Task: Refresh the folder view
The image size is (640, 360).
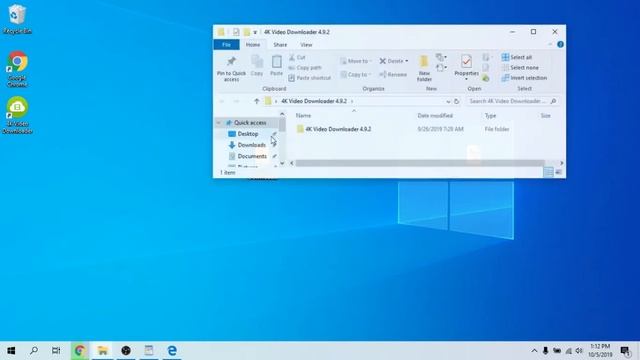Action: [457, 101]
